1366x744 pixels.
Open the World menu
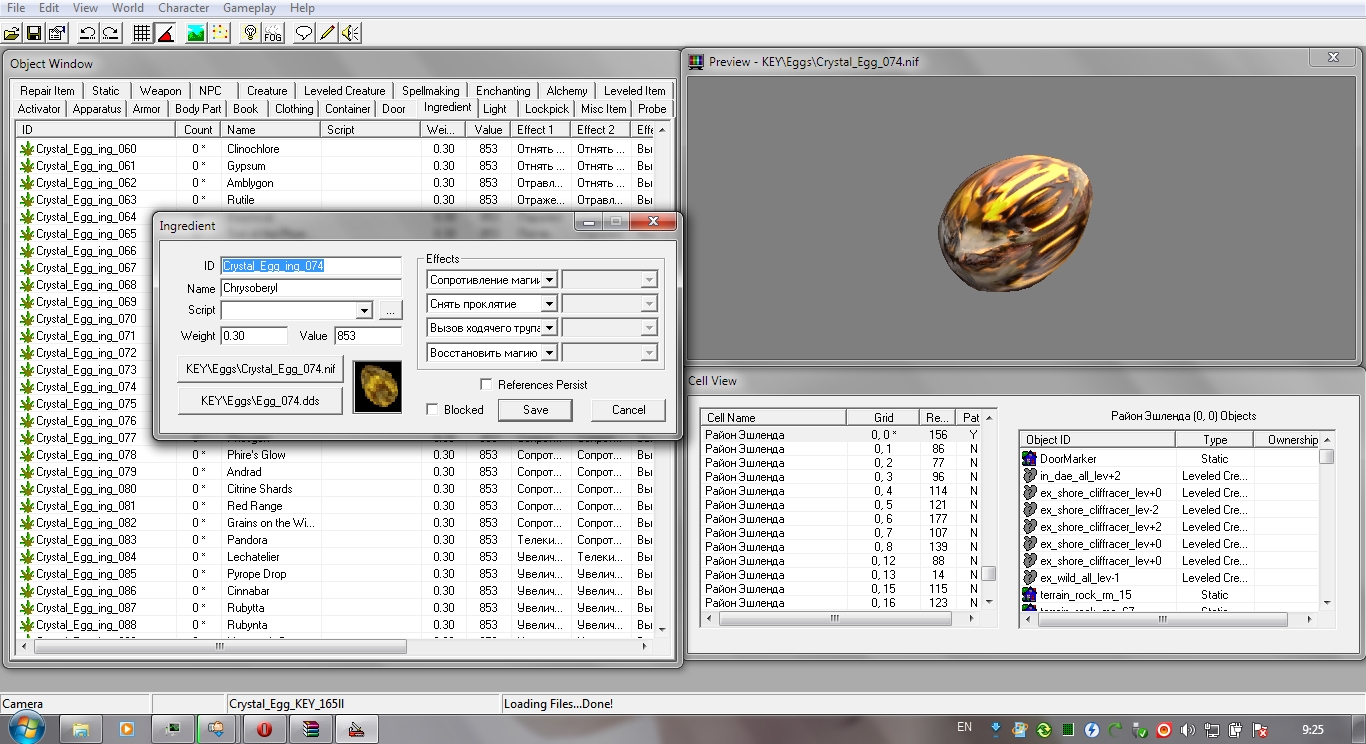click(128, 8)
